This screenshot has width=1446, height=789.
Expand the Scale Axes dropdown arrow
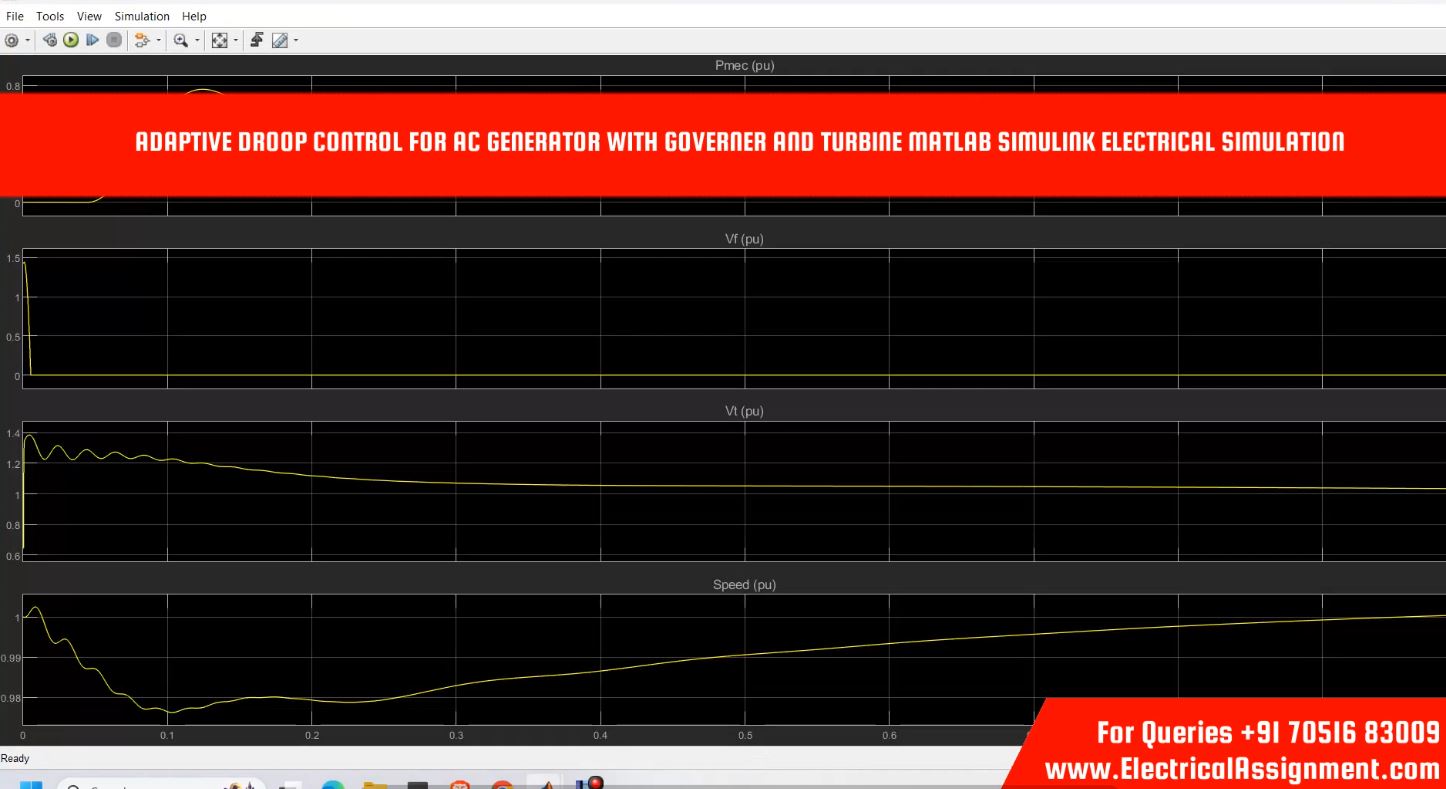236,40
